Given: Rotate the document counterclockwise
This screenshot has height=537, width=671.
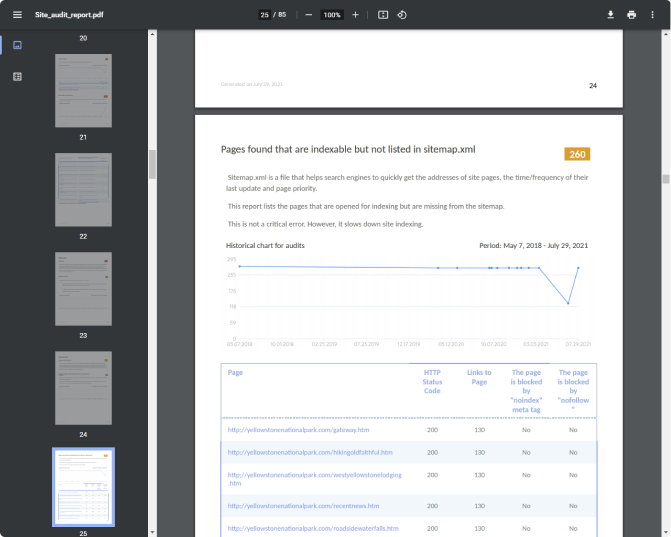Looking at the screenshot, I should (x=402, y=15).
